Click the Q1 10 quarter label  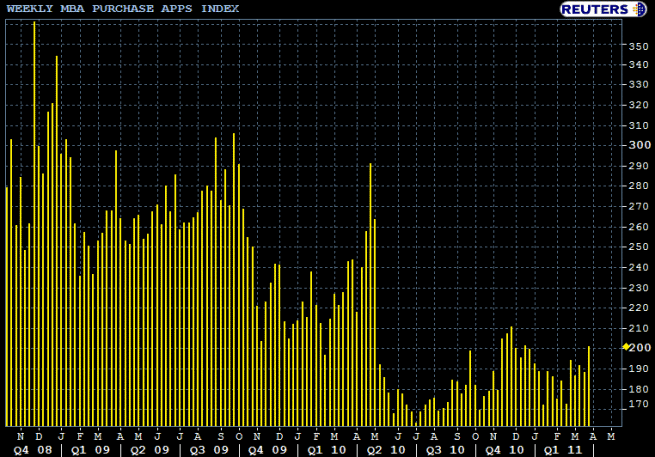coord(325,449)
